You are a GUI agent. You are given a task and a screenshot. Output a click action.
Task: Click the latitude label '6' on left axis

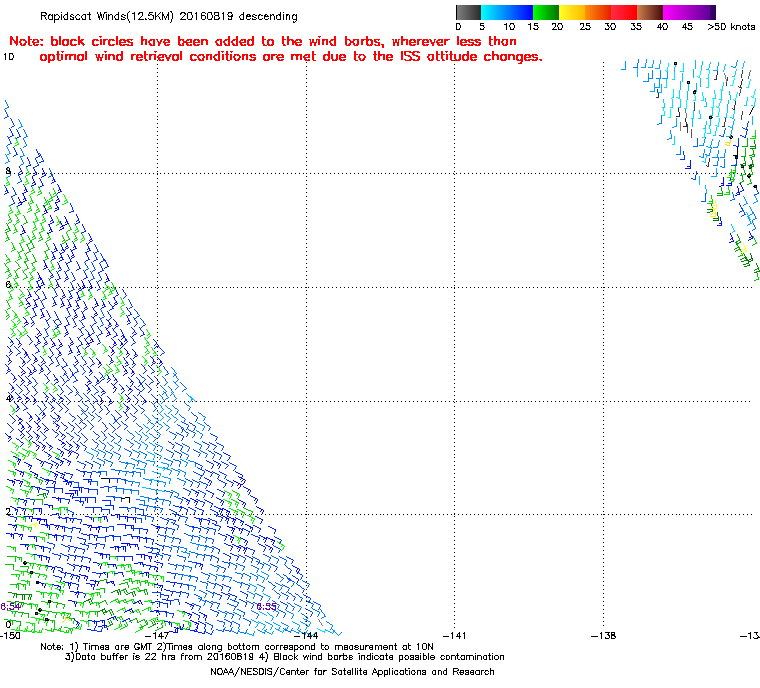point(8,285)
